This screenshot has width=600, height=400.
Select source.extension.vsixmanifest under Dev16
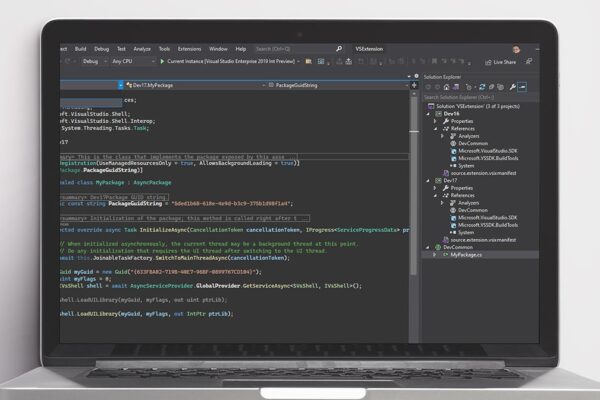483,173
